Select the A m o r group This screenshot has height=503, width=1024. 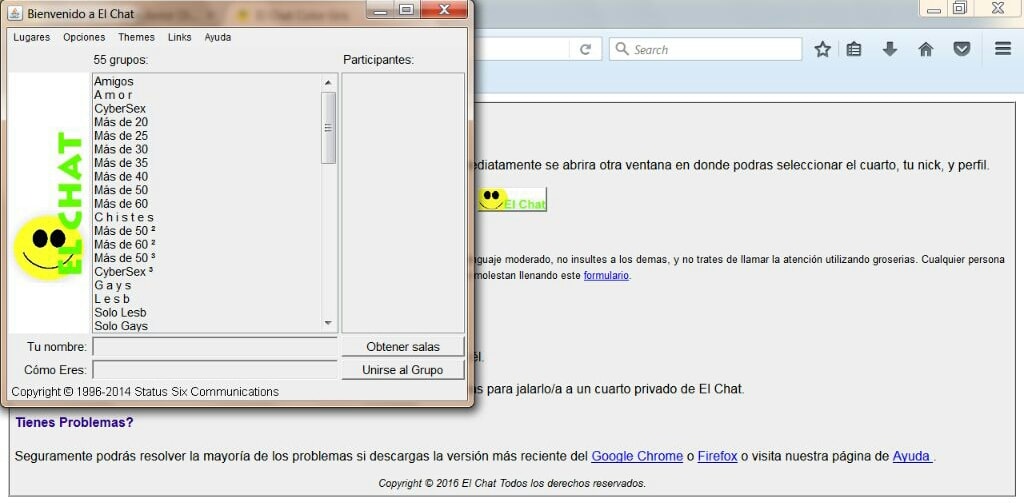(207, 95)
